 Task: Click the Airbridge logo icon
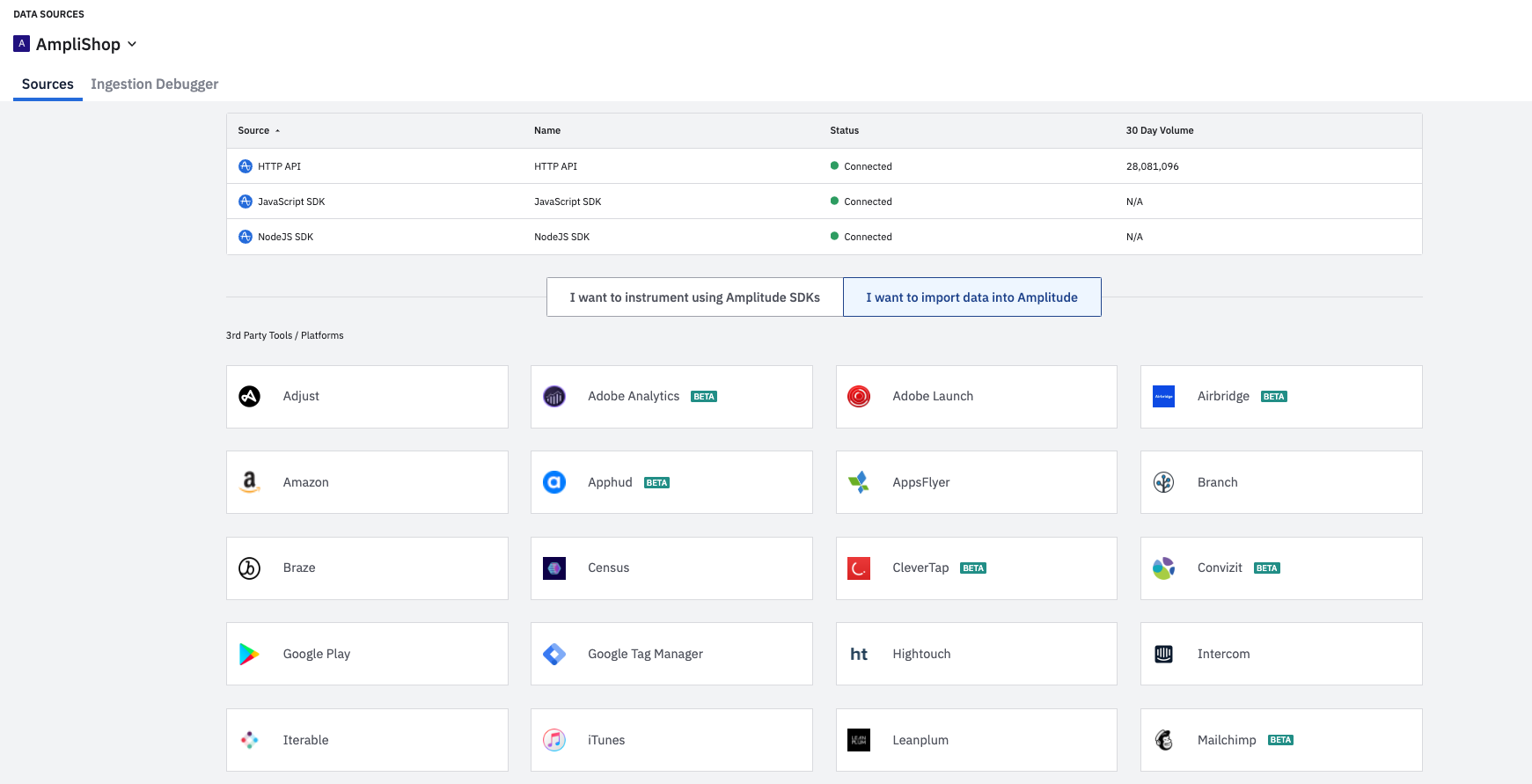(x=1164, y=397)
